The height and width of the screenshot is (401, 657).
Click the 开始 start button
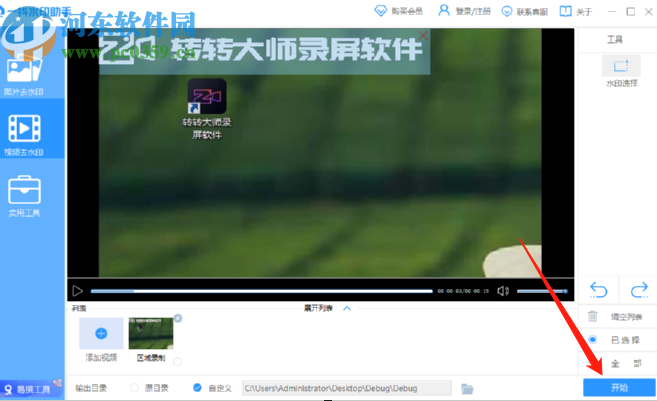point(619,387)
